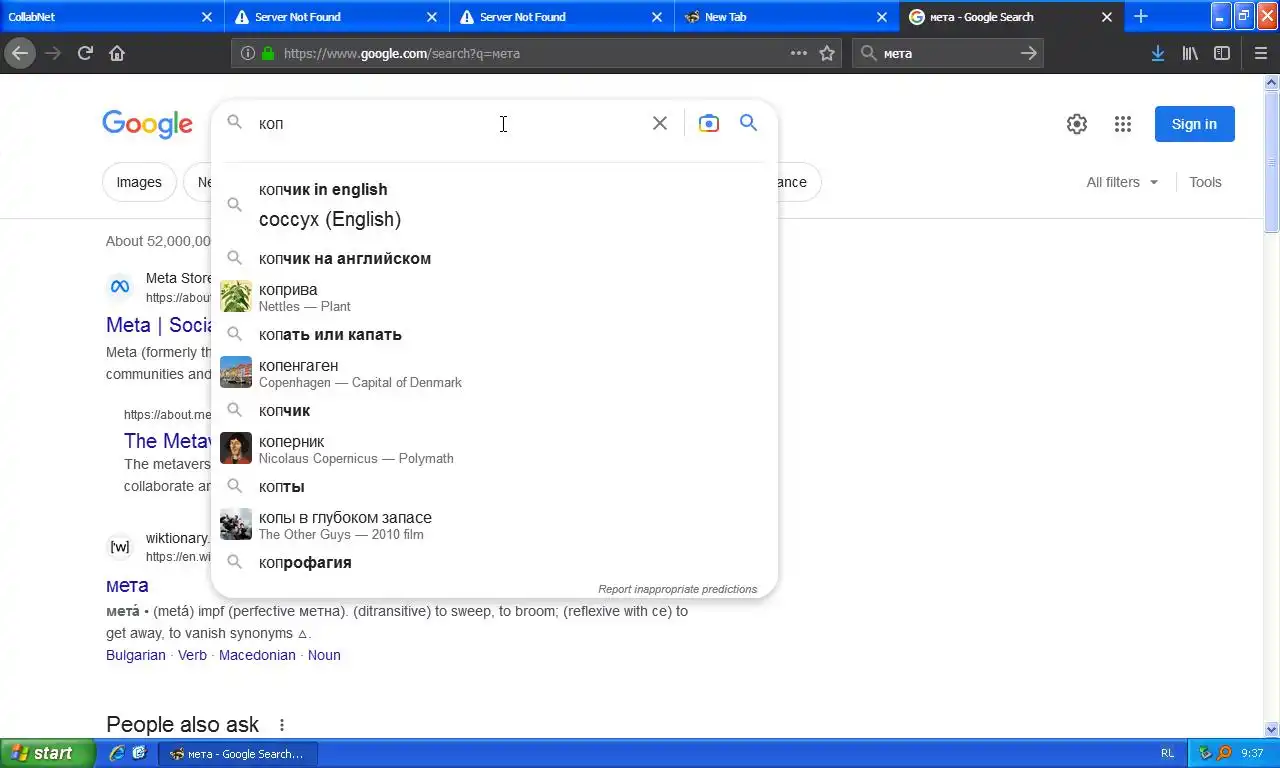The height and width of the screenshot is (768, 1280).
Task: View the green padlock connection info
Action: pyautogui.click(x=268, y=53)
